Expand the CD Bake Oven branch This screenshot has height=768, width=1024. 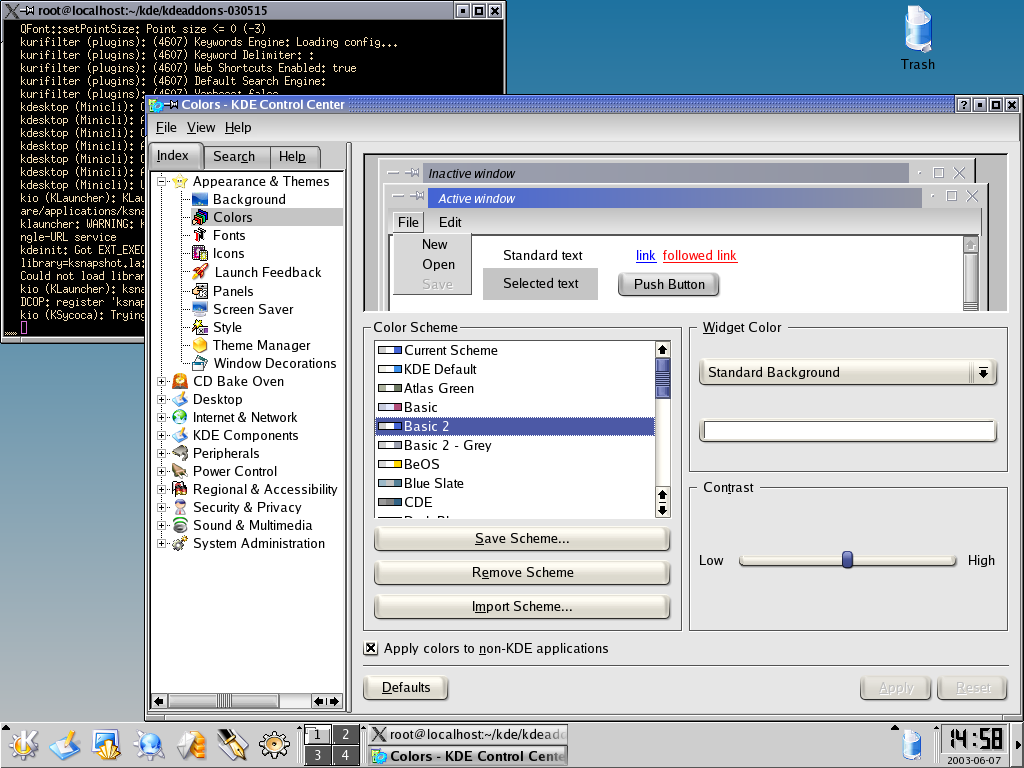[162, 381]
